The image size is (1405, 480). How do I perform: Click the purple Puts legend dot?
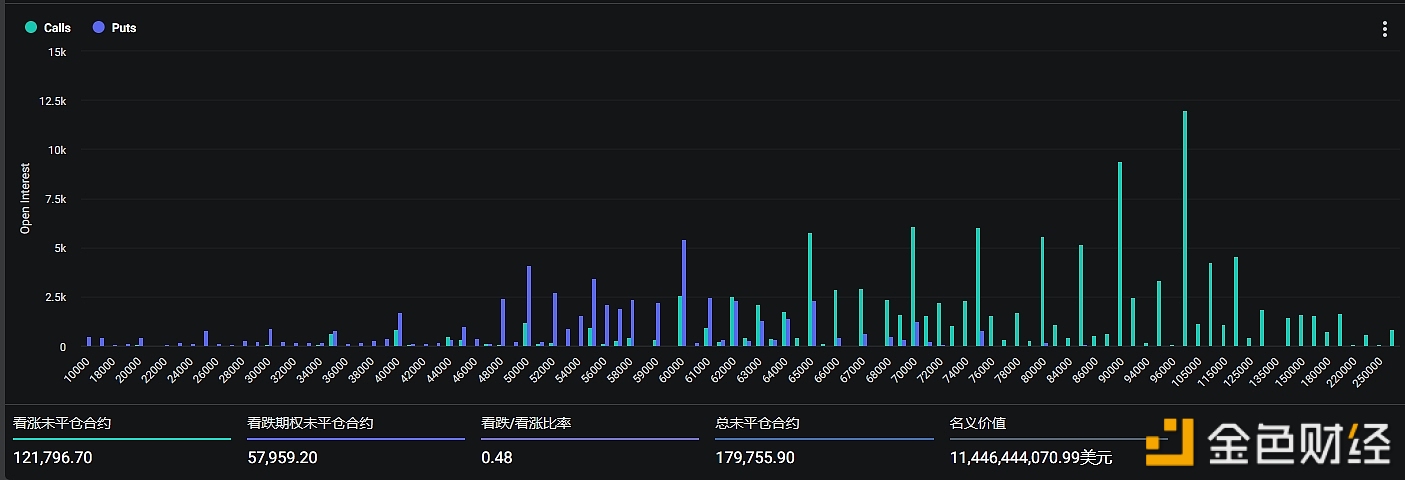pyautogui.click(x=98, y=28)
